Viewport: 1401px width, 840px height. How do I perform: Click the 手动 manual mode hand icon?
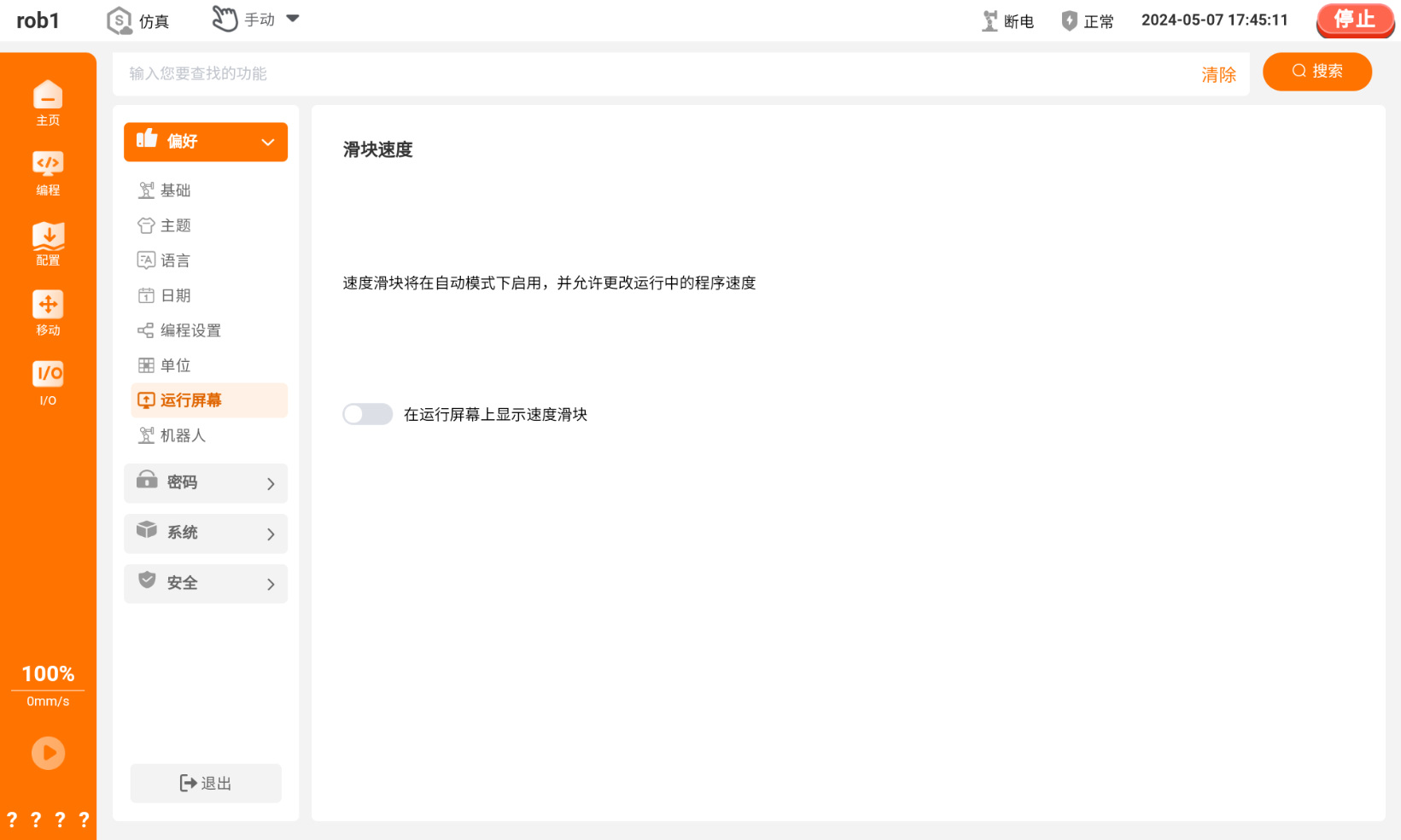224,19
